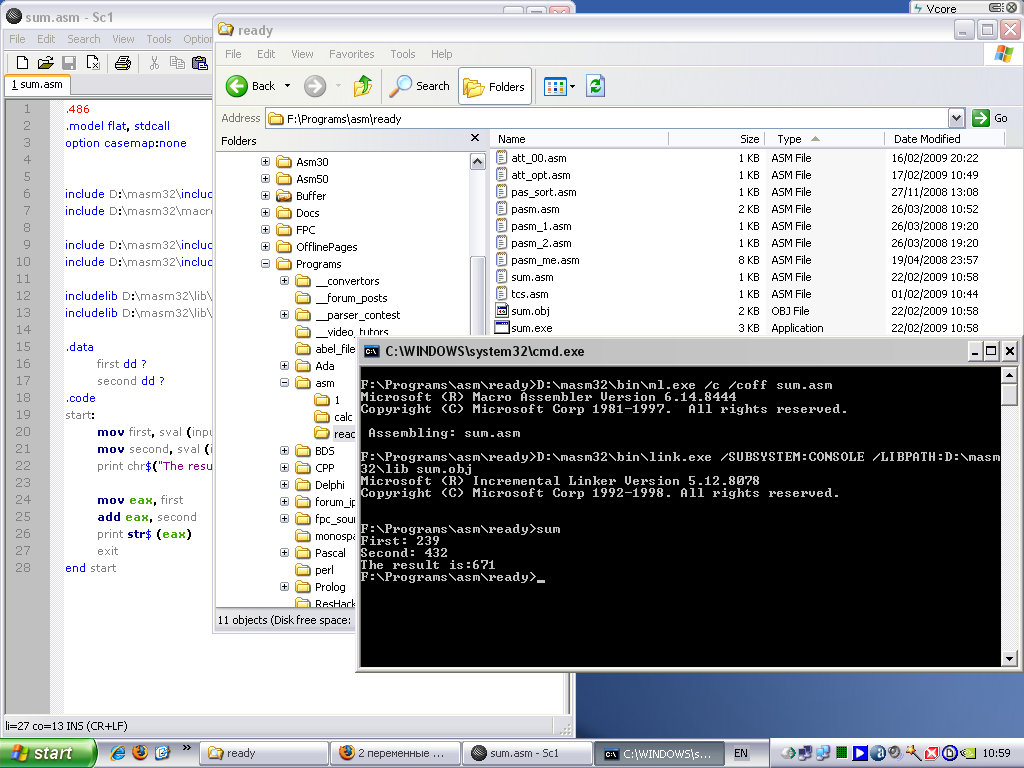Select the sum.exe file in list
Image resolution: width=1024 pixels, height=768 pixels.
pyautogui.click(x=531, y=328)
